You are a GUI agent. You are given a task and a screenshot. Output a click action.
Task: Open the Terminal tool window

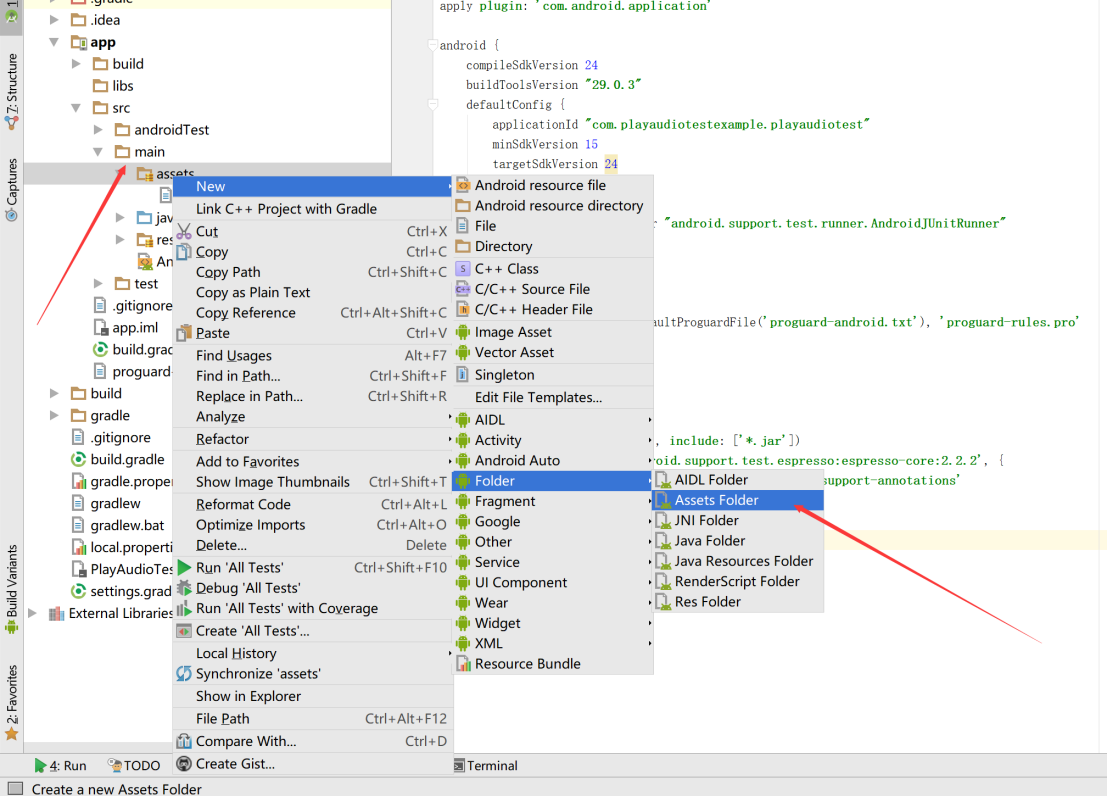click(x=487, y=765)
